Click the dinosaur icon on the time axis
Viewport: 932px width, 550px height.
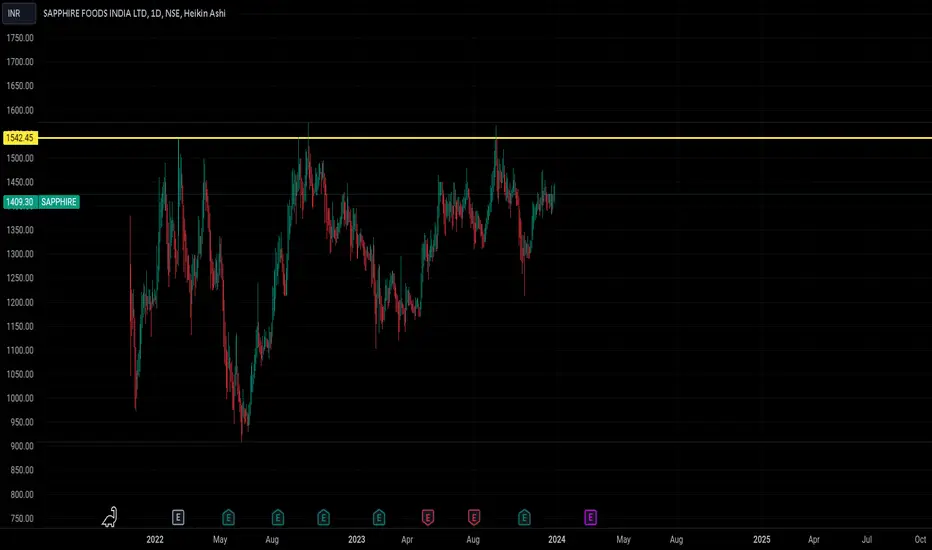pyautogui.click(x=109, y=517)
